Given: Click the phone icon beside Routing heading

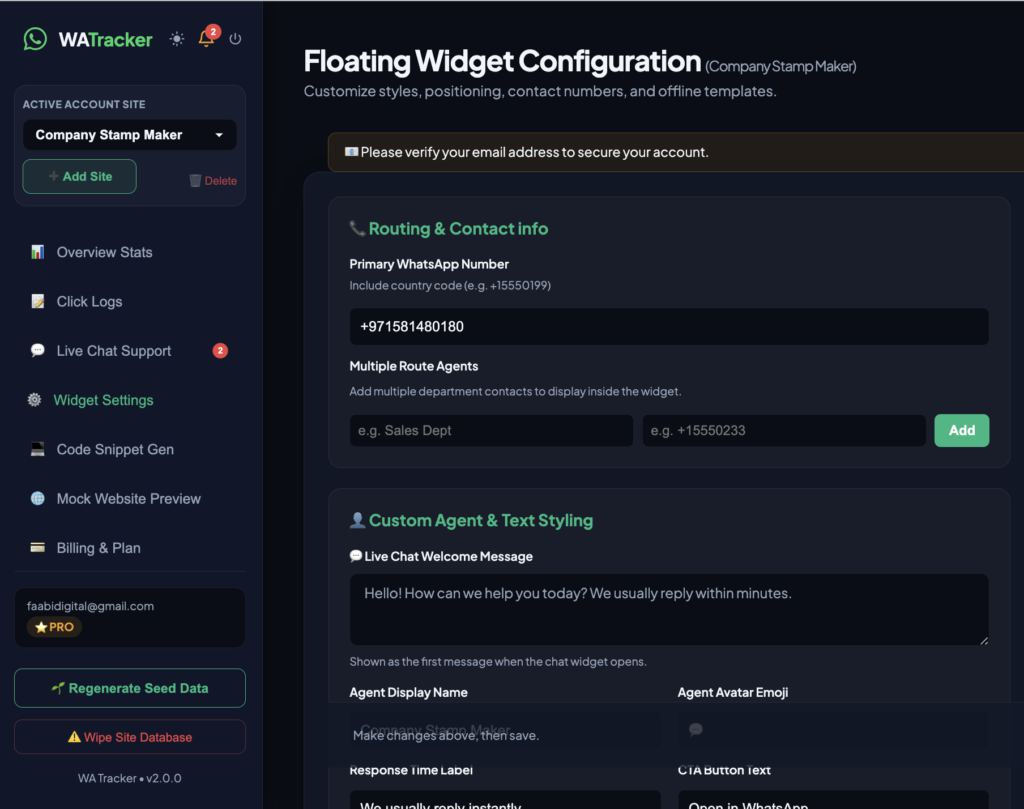Looking at the screenshot, I should [x=357, y=229].
